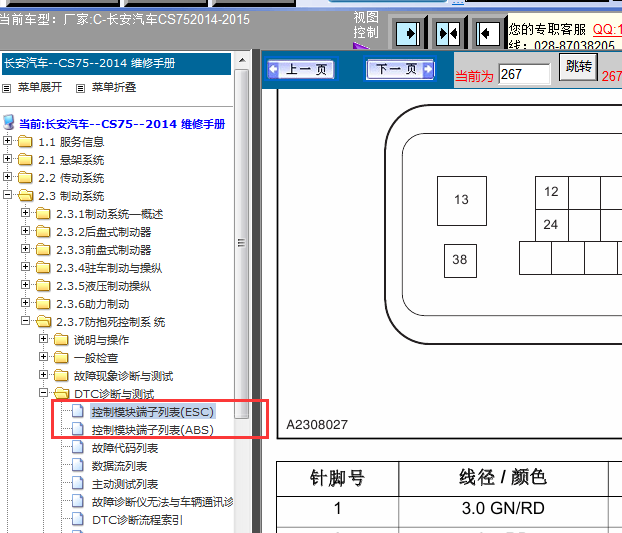The image size is (622, 533).
Task: Click the computer icon beside the current manual title
Action: tap(9, 123)
